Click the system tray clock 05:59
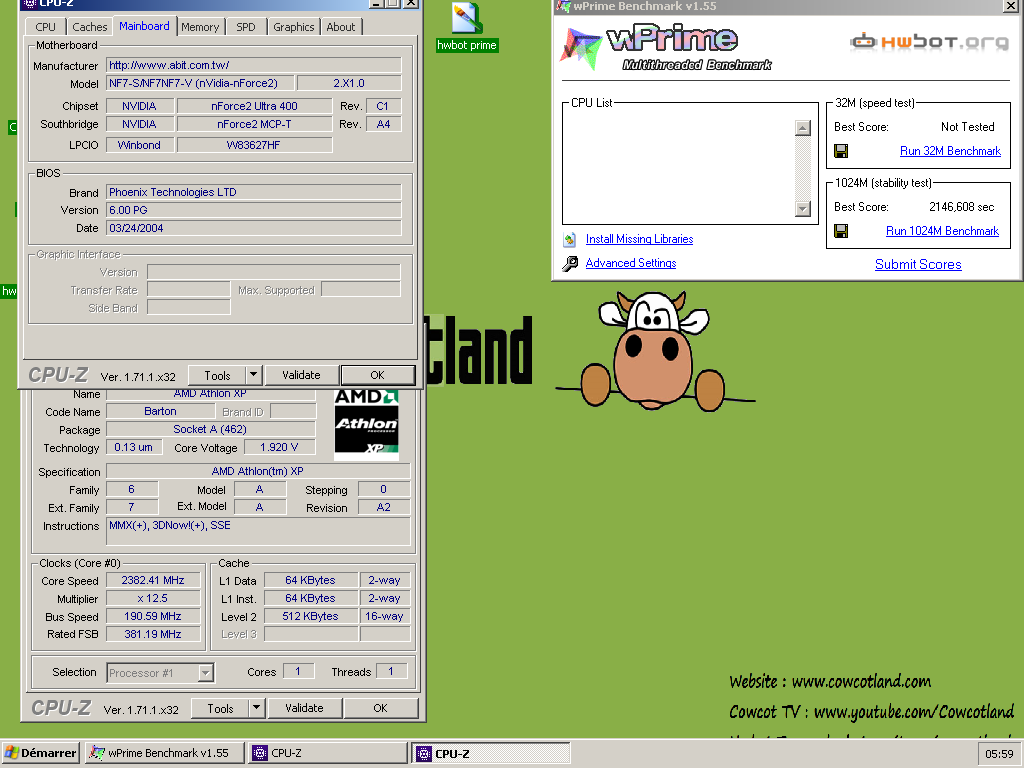Image resolution: width=1024 pixels, height=768 pixels. tap(999, 754)
